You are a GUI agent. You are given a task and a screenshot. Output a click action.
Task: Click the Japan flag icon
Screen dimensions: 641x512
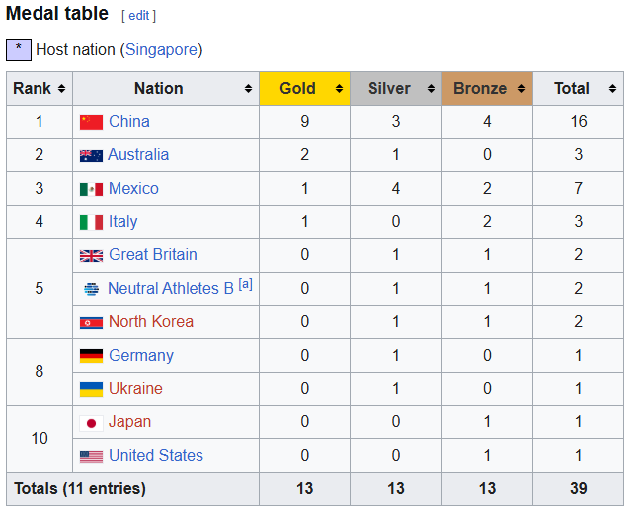coord(91,422)
